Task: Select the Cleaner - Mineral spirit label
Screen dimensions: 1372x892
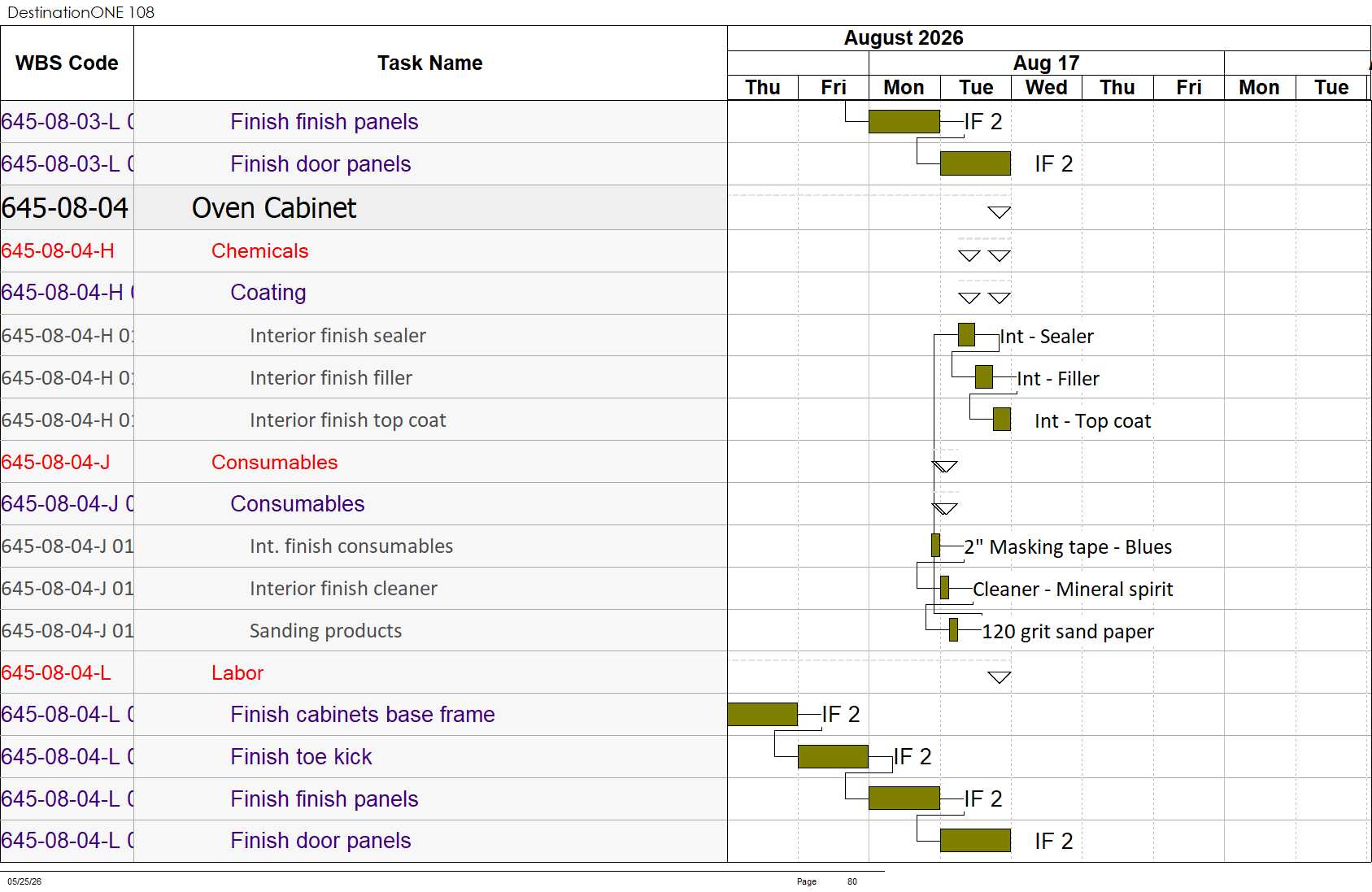Action: pos(1073,590)
